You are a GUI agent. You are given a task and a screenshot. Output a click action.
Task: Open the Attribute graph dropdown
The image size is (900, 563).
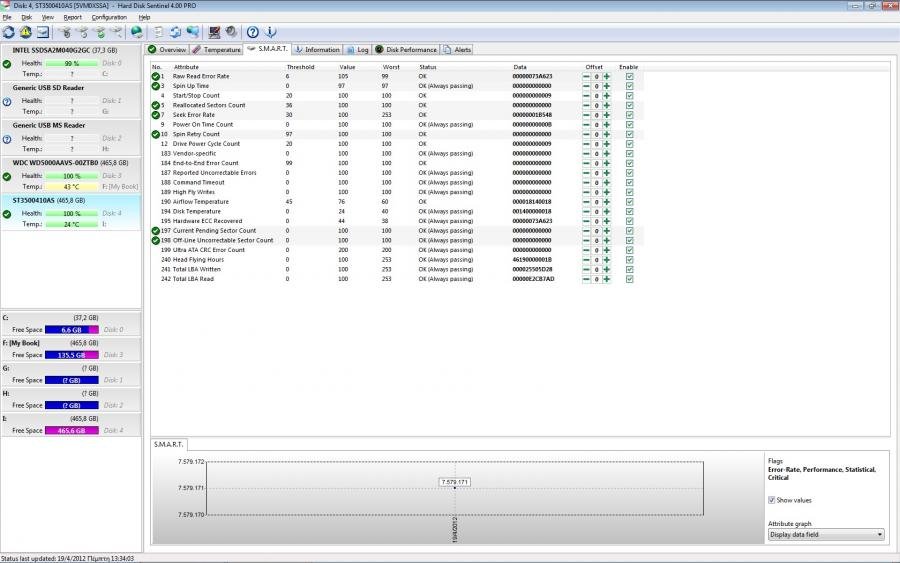(x=826, y=535)
